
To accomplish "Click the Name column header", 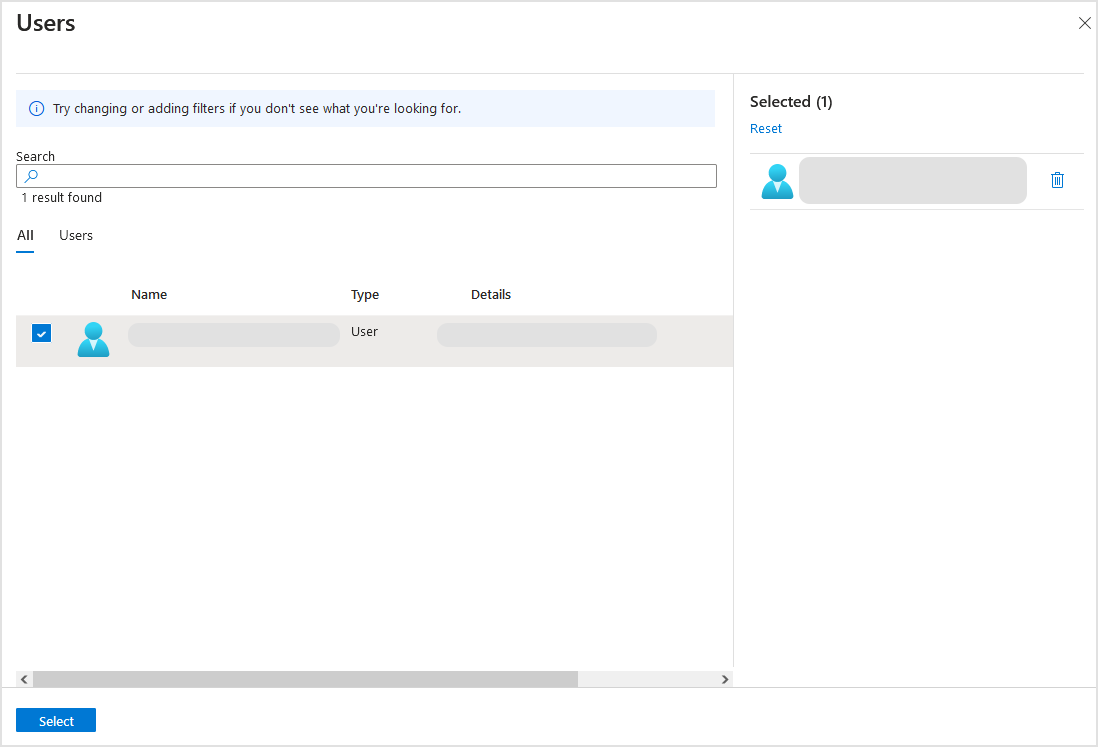I will point(148,294).
